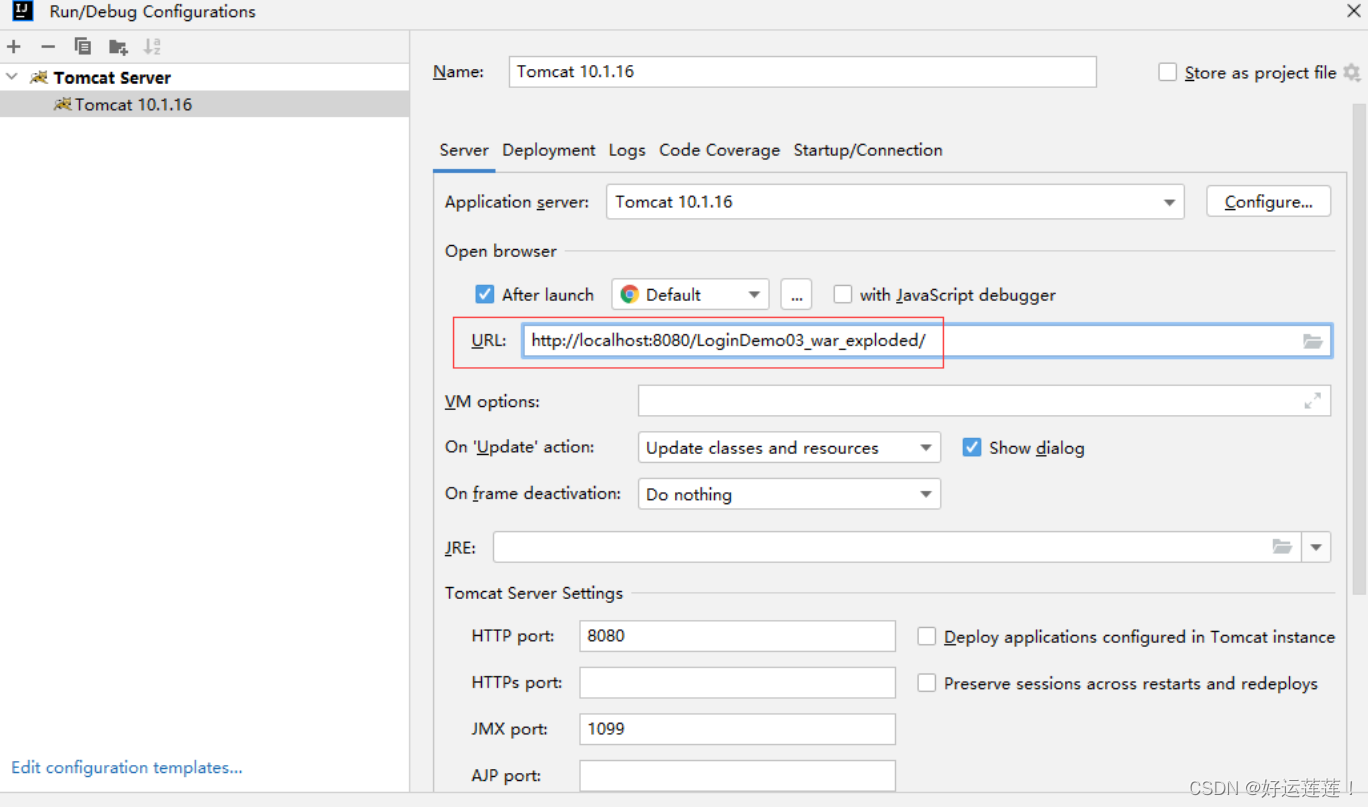The image size is (1368, 807).
Task: Click the Open browser section label
Action: [x=501, y=251]
